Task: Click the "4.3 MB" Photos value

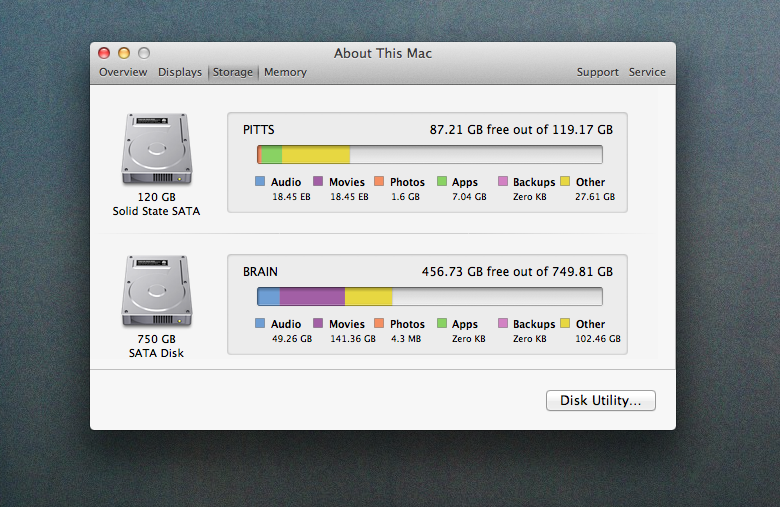Action: tap(406, 339)
